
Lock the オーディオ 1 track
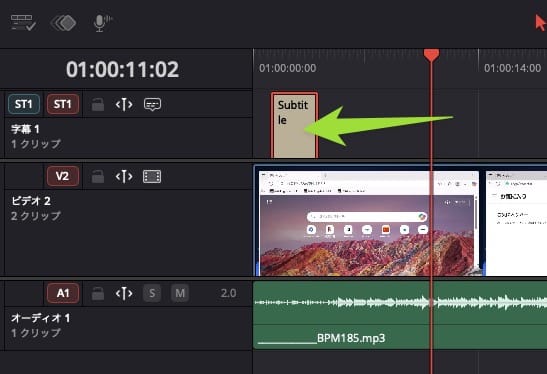[98, 293]
